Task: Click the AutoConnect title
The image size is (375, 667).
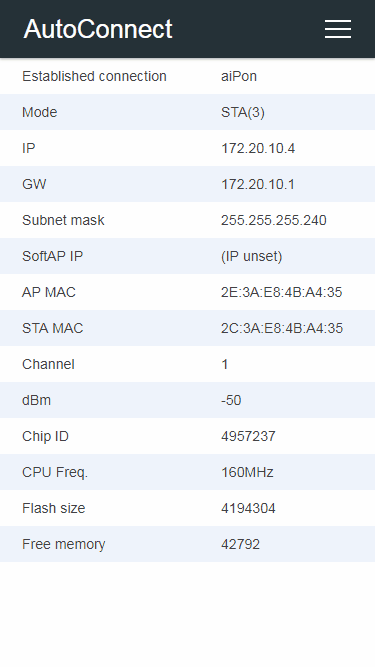Action: [98, 29]
